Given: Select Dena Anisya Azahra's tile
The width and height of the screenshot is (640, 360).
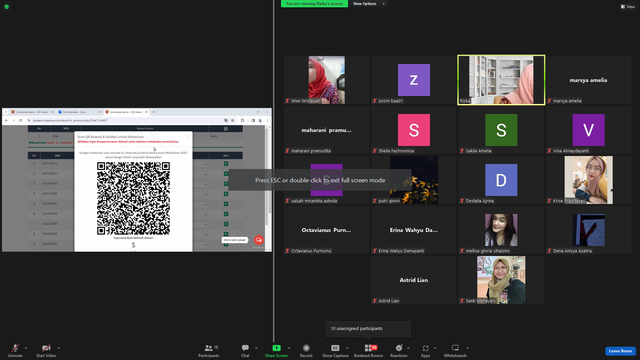Looking at the screenshot, I should (589, 230).
